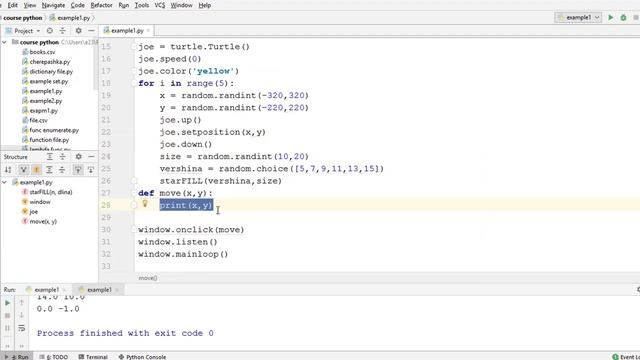This screenshot has width=640, height=360.
Task: Open the Help menu
Action: pyautogui.click(x=204, y=5)
